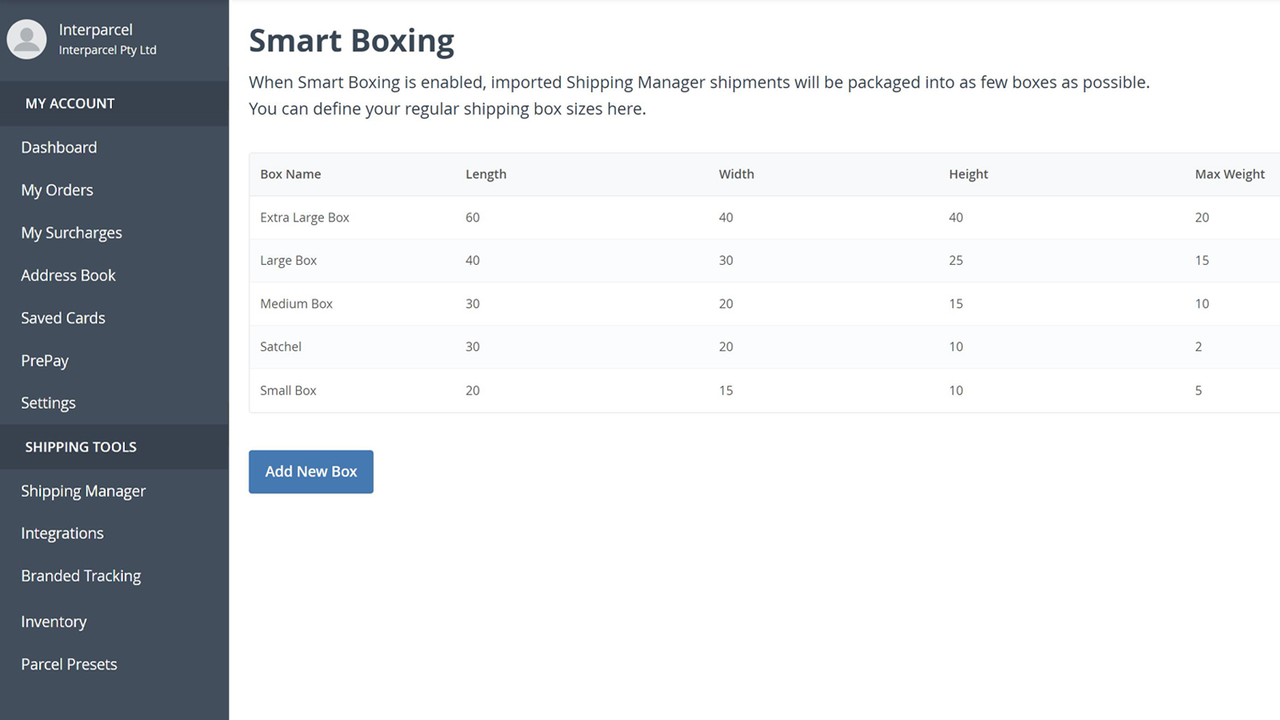Click the Satchel box entry
1280x720 pixels.
(x=280, y=346)
